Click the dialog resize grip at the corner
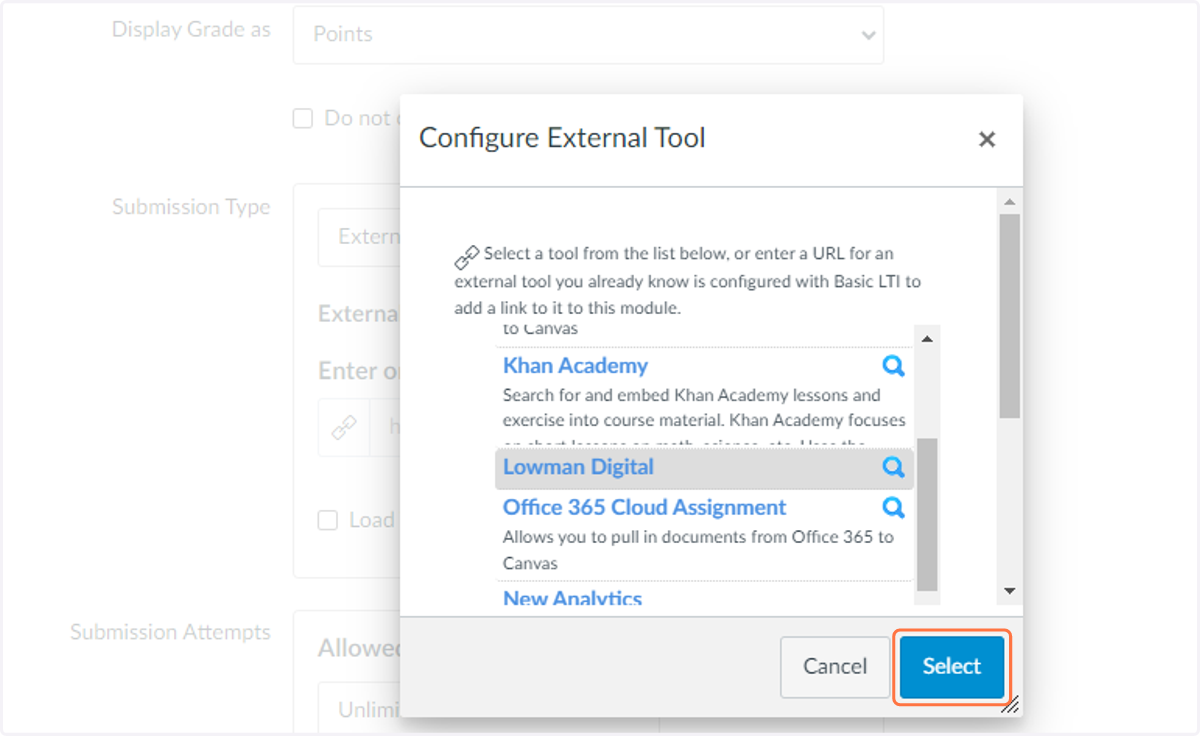This screenshot has width=1200, height=736. pos(1011,705)
